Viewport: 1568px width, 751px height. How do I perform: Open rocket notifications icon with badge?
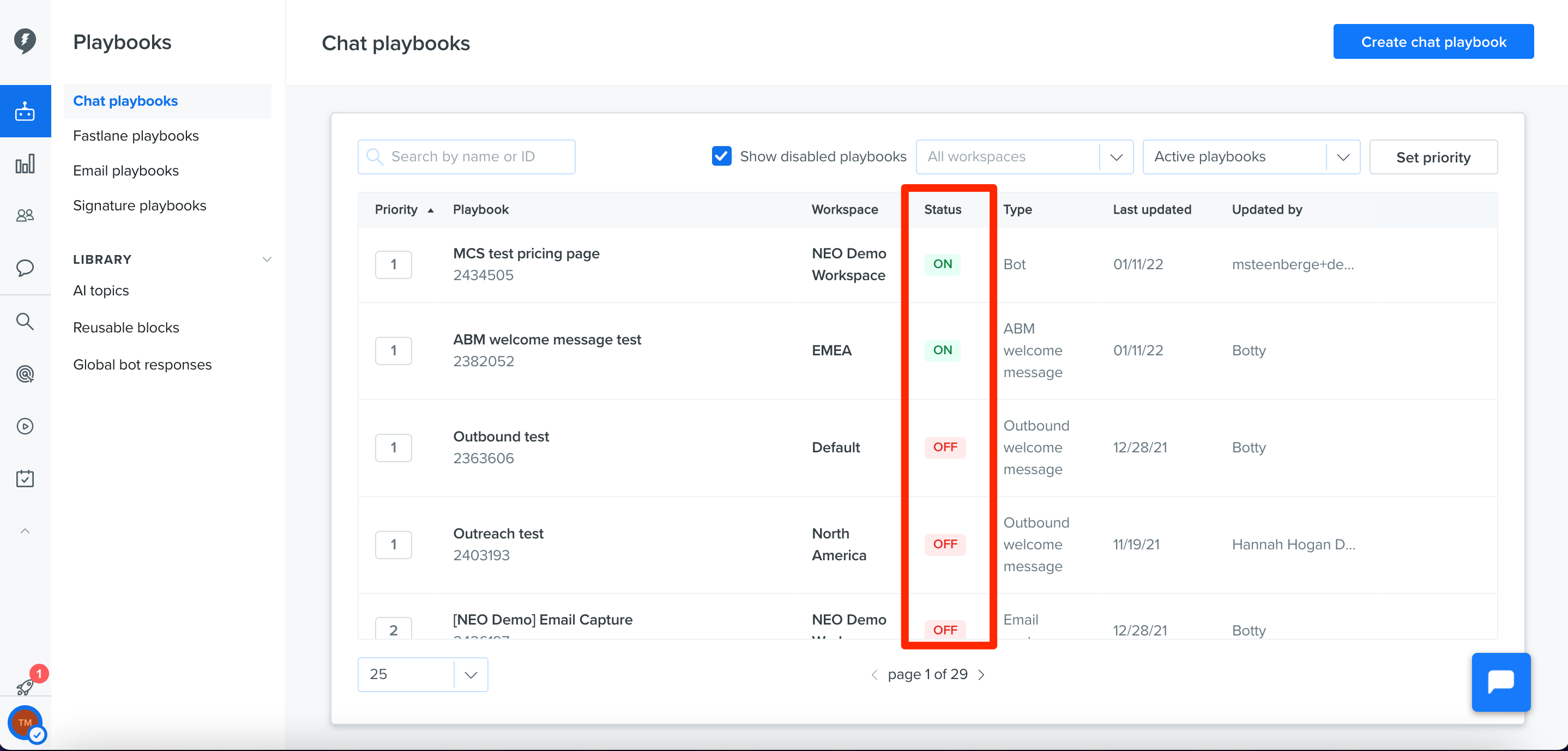pyautogui.click(x=26, y=687)
